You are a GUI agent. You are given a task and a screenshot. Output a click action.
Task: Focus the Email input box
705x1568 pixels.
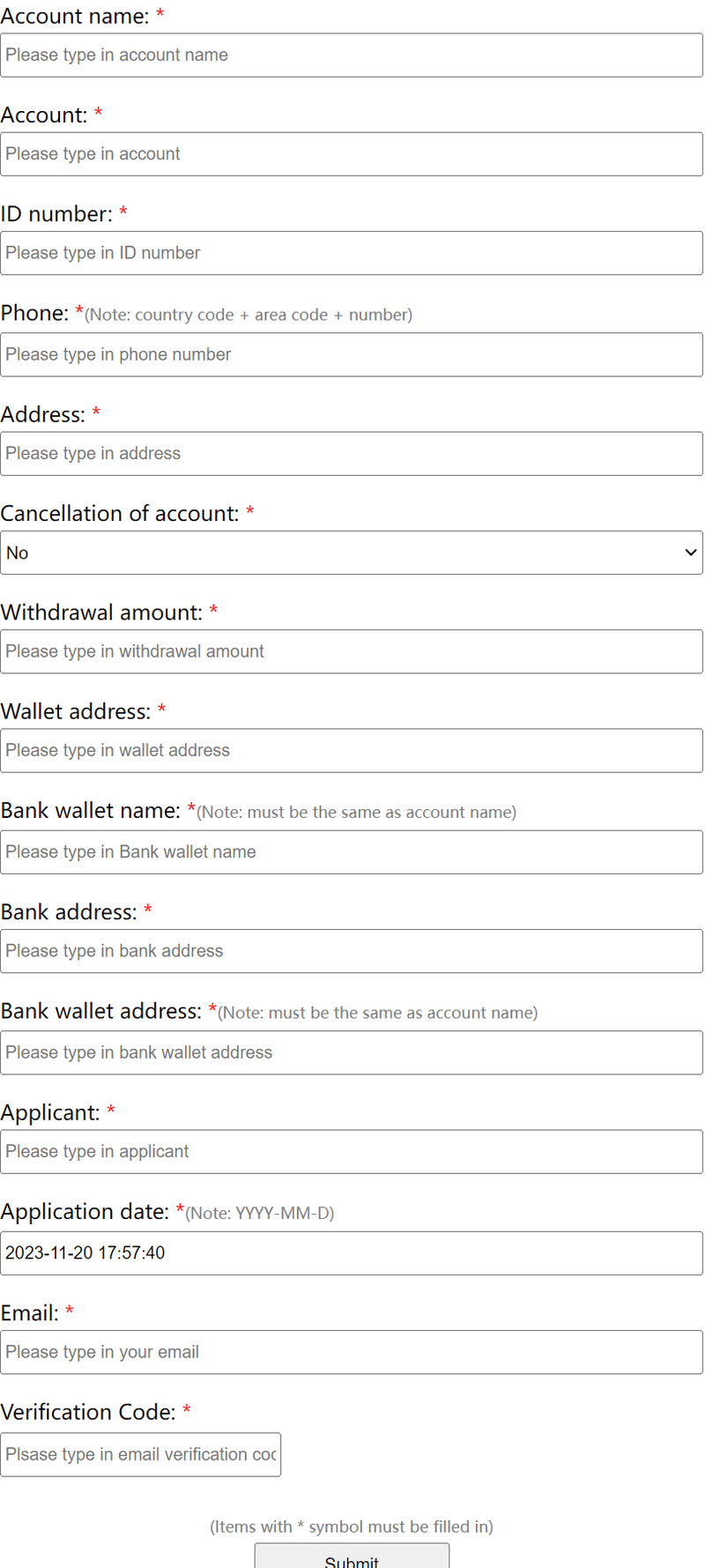pos(351,1352)
